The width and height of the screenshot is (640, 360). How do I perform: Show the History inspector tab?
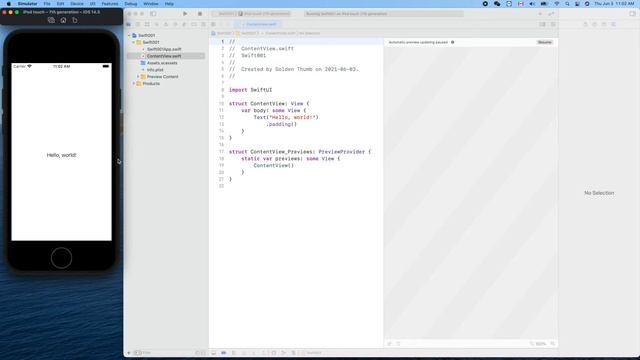click(x=595, y=24)
